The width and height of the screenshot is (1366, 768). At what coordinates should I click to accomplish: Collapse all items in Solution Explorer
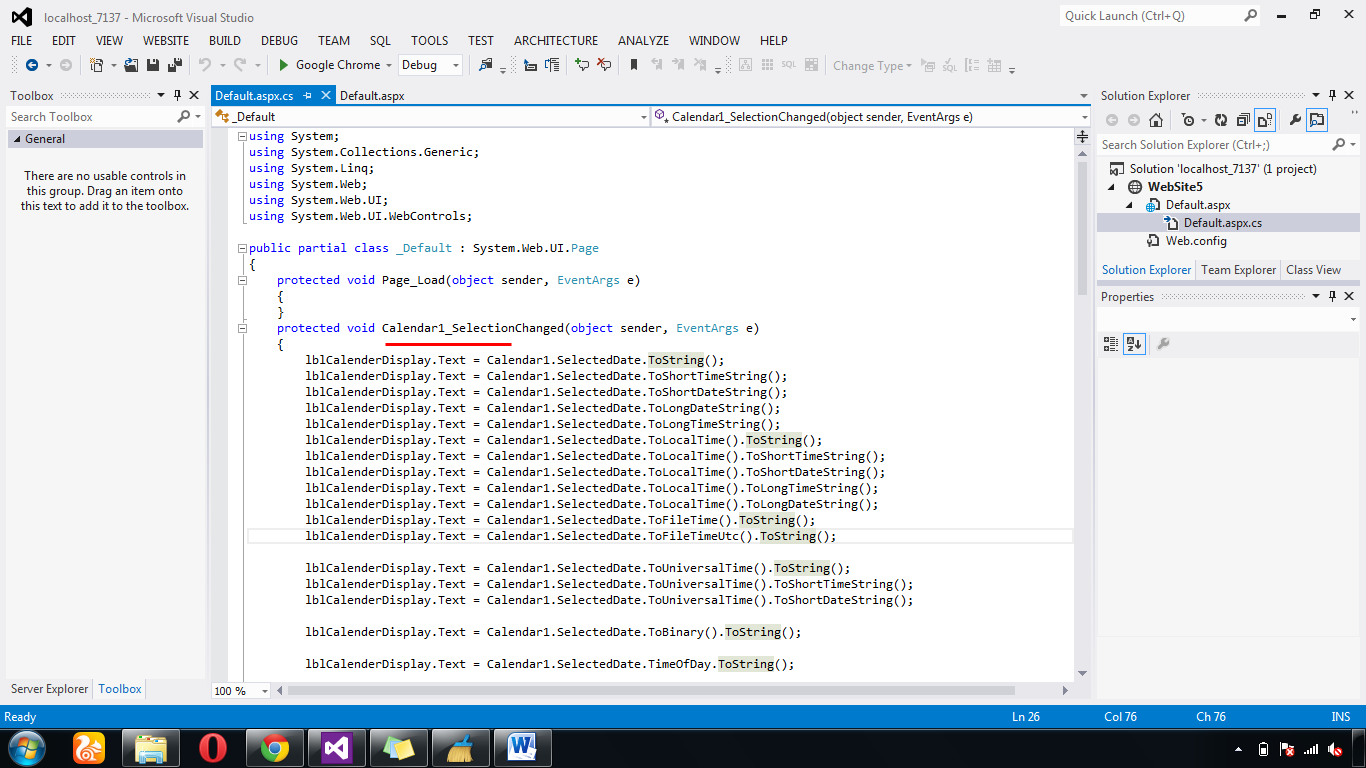(x=1245, y=119)
